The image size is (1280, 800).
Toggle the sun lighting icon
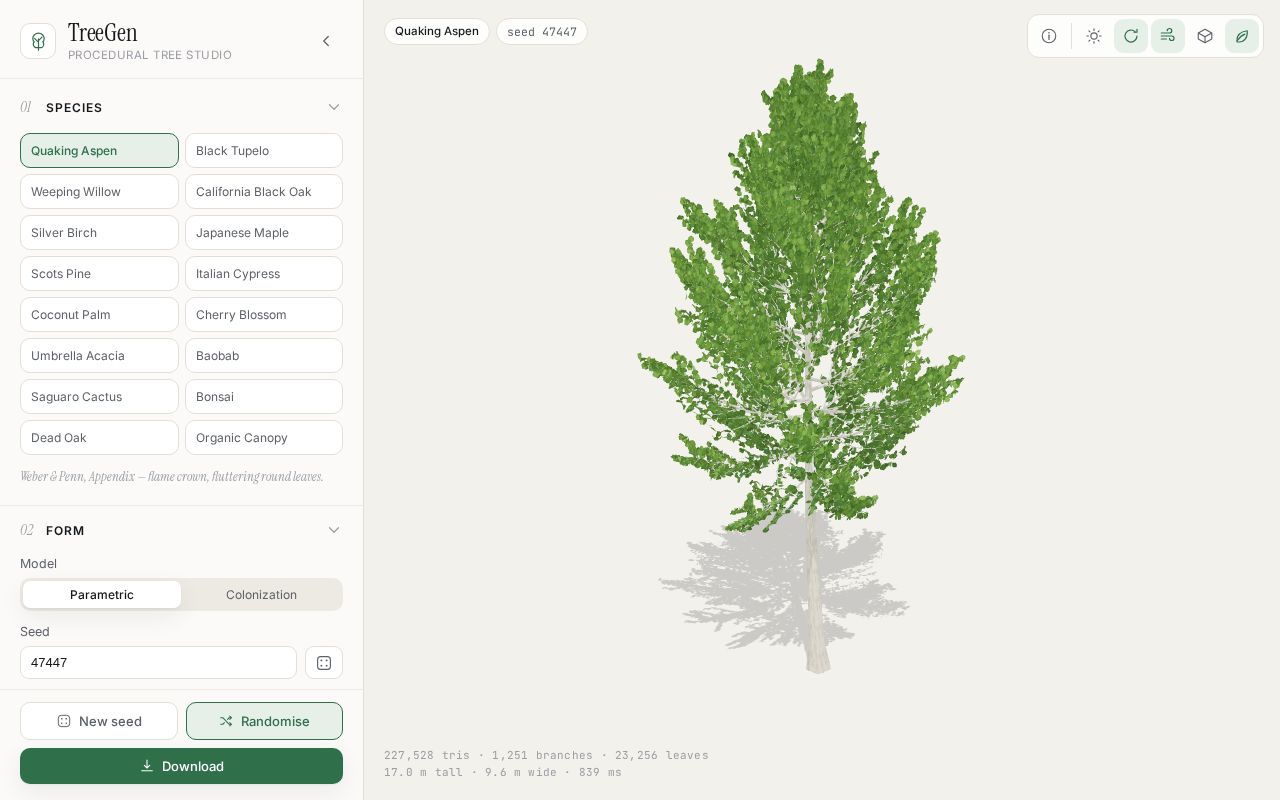(1094, 36)
